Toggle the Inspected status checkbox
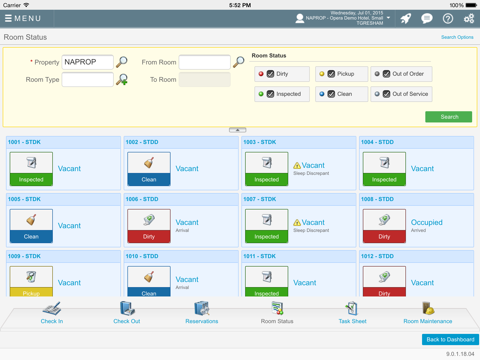Viewport: 480px width, 360px height. click(x=270, y=94)
